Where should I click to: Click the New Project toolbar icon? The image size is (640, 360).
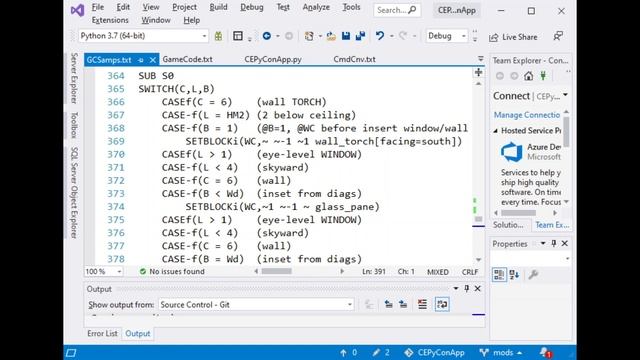point(309,36)
